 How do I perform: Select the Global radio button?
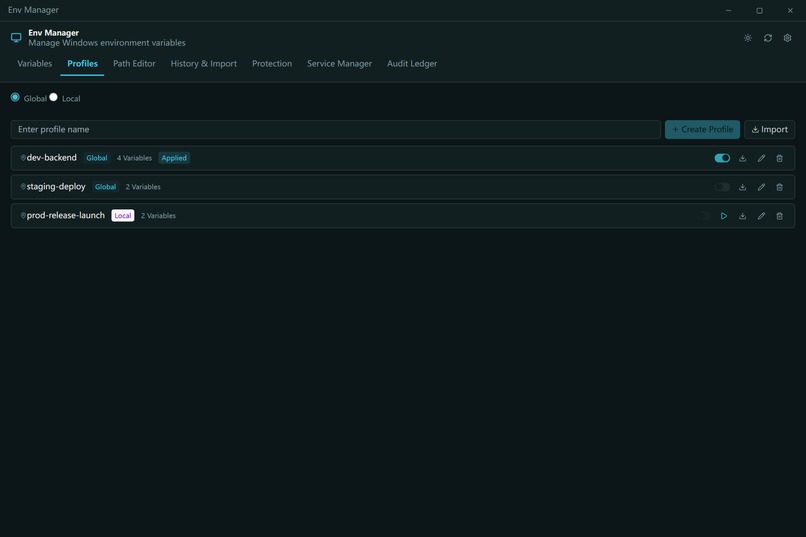click(x=15, y=97)
